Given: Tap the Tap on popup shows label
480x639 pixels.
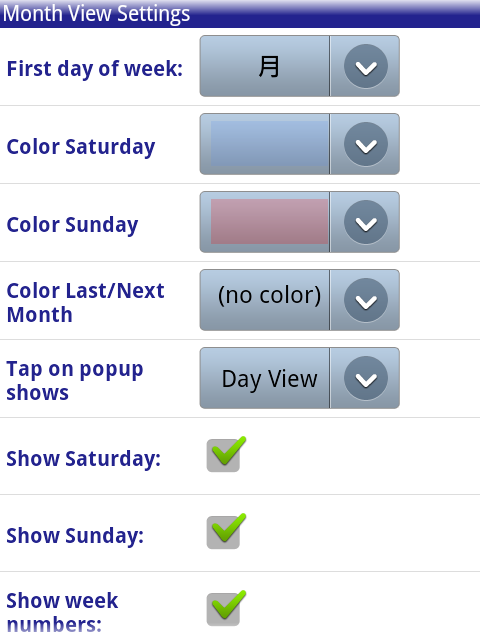Looking at the screenshot, I should pyautogui.click(x=75, y=381).
